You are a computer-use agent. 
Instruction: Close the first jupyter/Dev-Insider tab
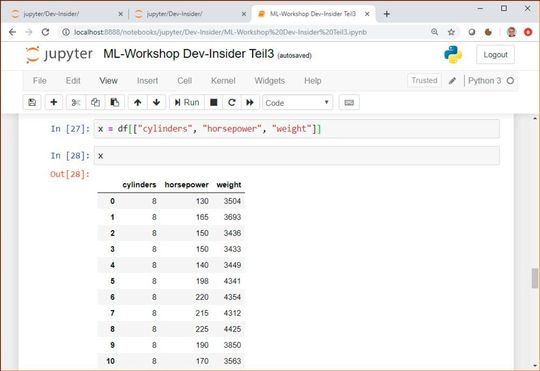[x=121, y=14]
